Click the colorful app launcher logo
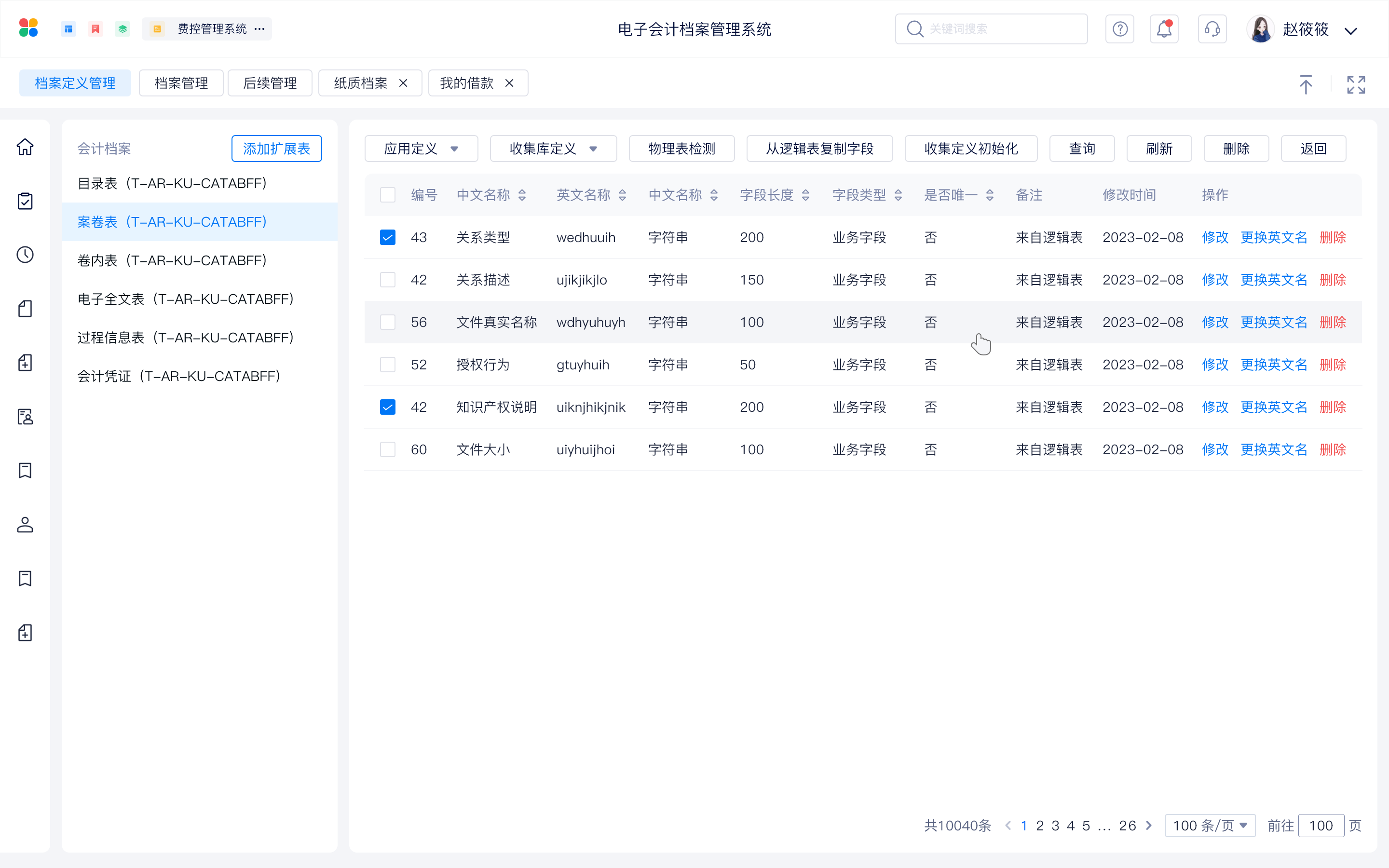This screenshot has width=1389, height=868. (x=28, y=28)
